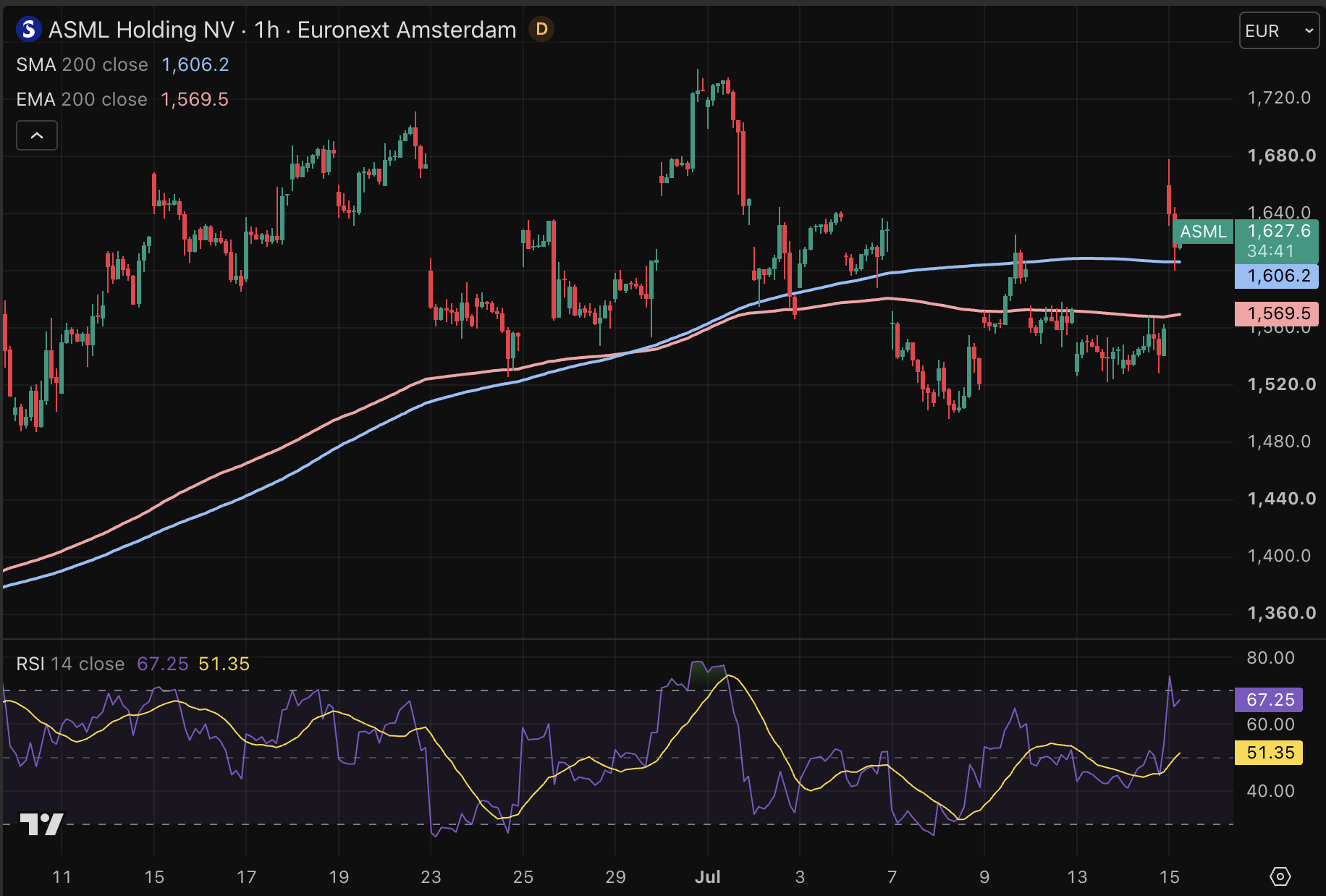Click the Jul date marker on time axis
This screenshot has width=1326, height=896.
click(707, 876)
